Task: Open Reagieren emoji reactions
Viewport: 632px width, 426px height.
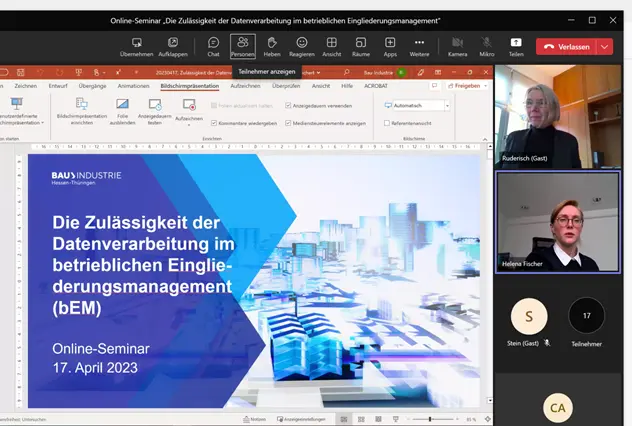Action: [x=301, y=42]
